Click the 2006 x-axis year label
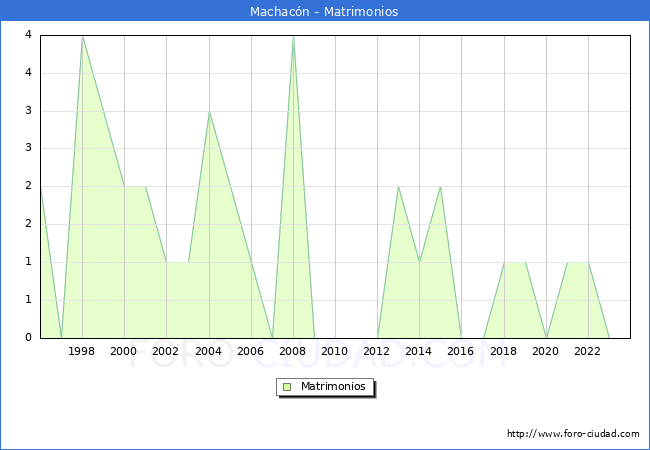Screen dimensions: 650x450 [251, 351]
